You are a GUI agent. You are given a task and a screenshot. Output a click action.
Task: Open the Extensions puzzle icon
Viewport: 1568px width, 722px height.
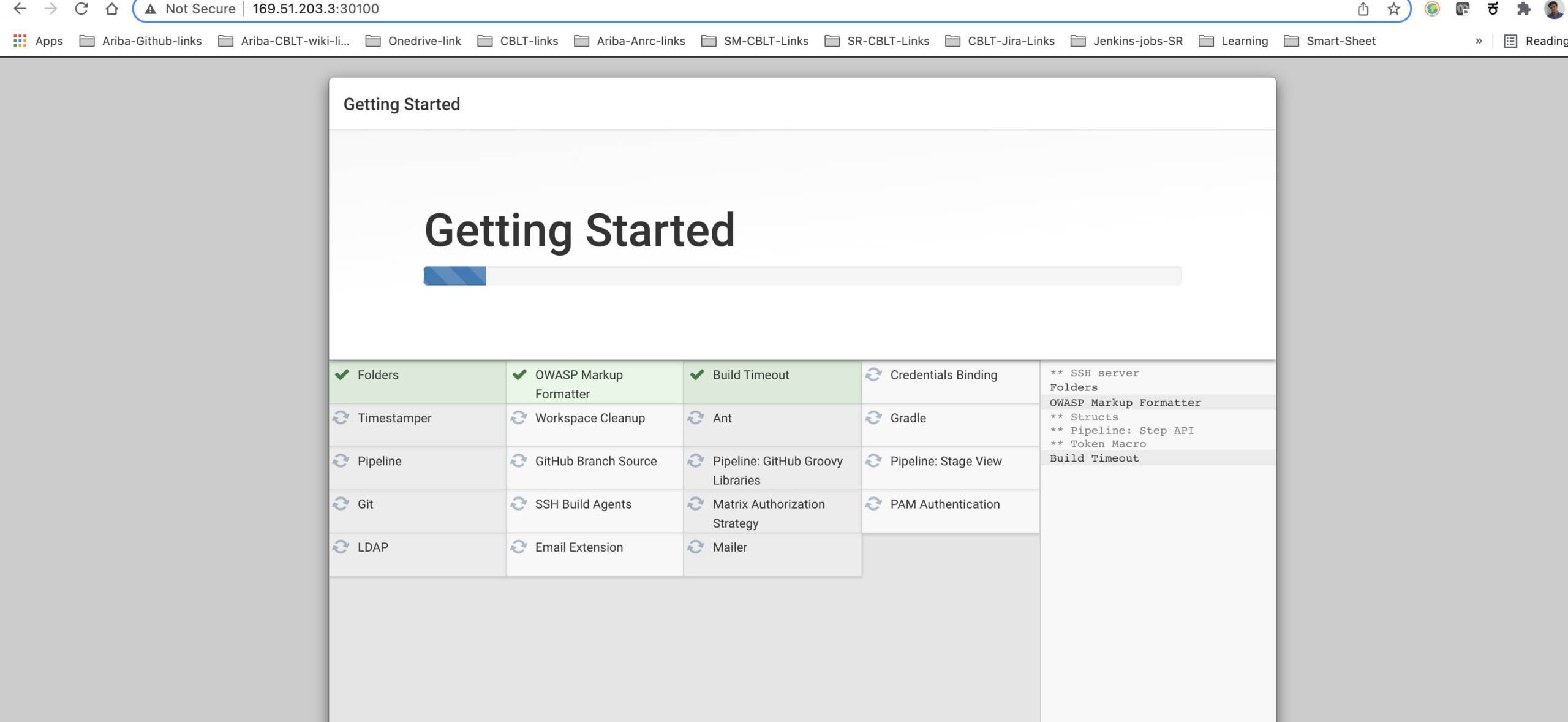pos(1523,9)
